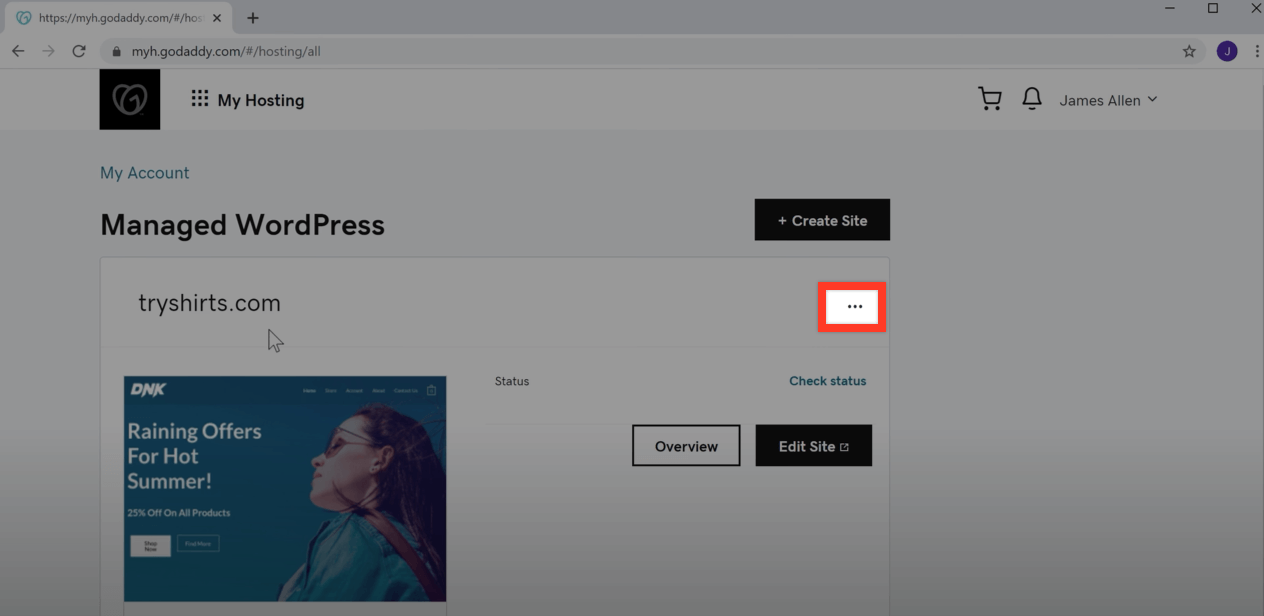Go back to the previous page
1264x616 pixels.
click(x=18, y=51)
